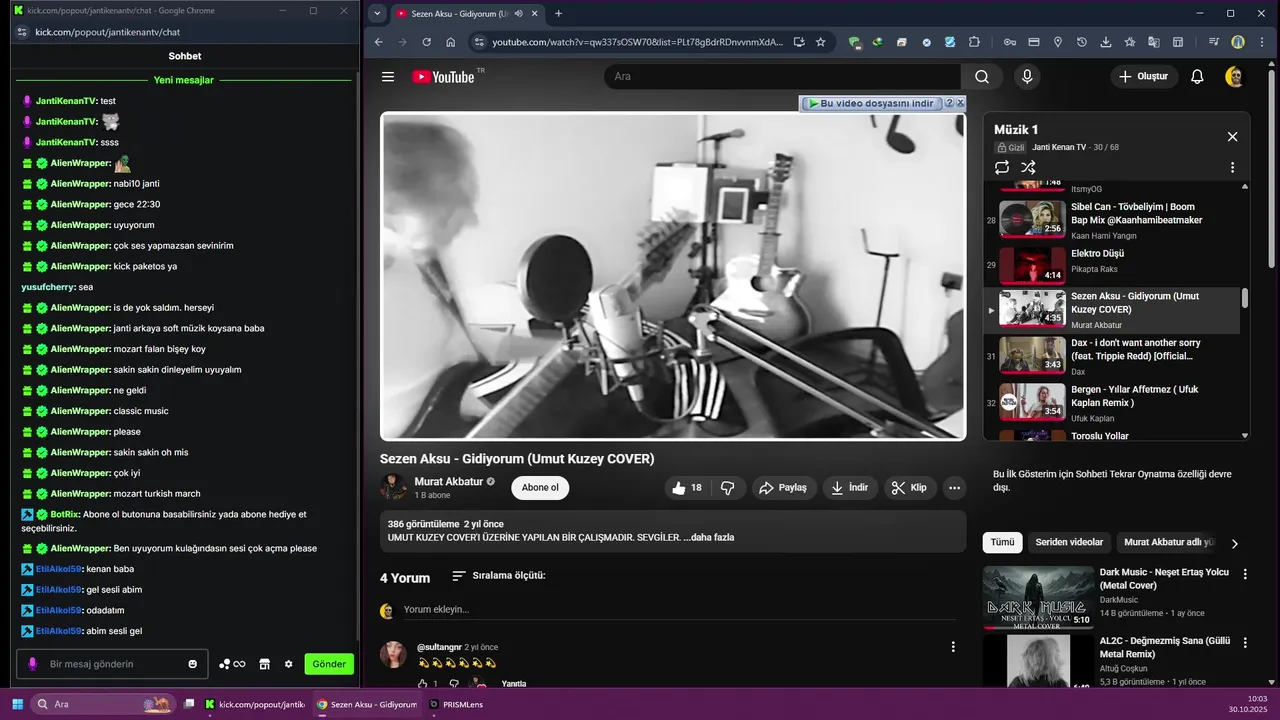The image size is (1280, 720).
Task: Click Bu video dosyasını indir overlay button
Action: click(x=870, y=103)
